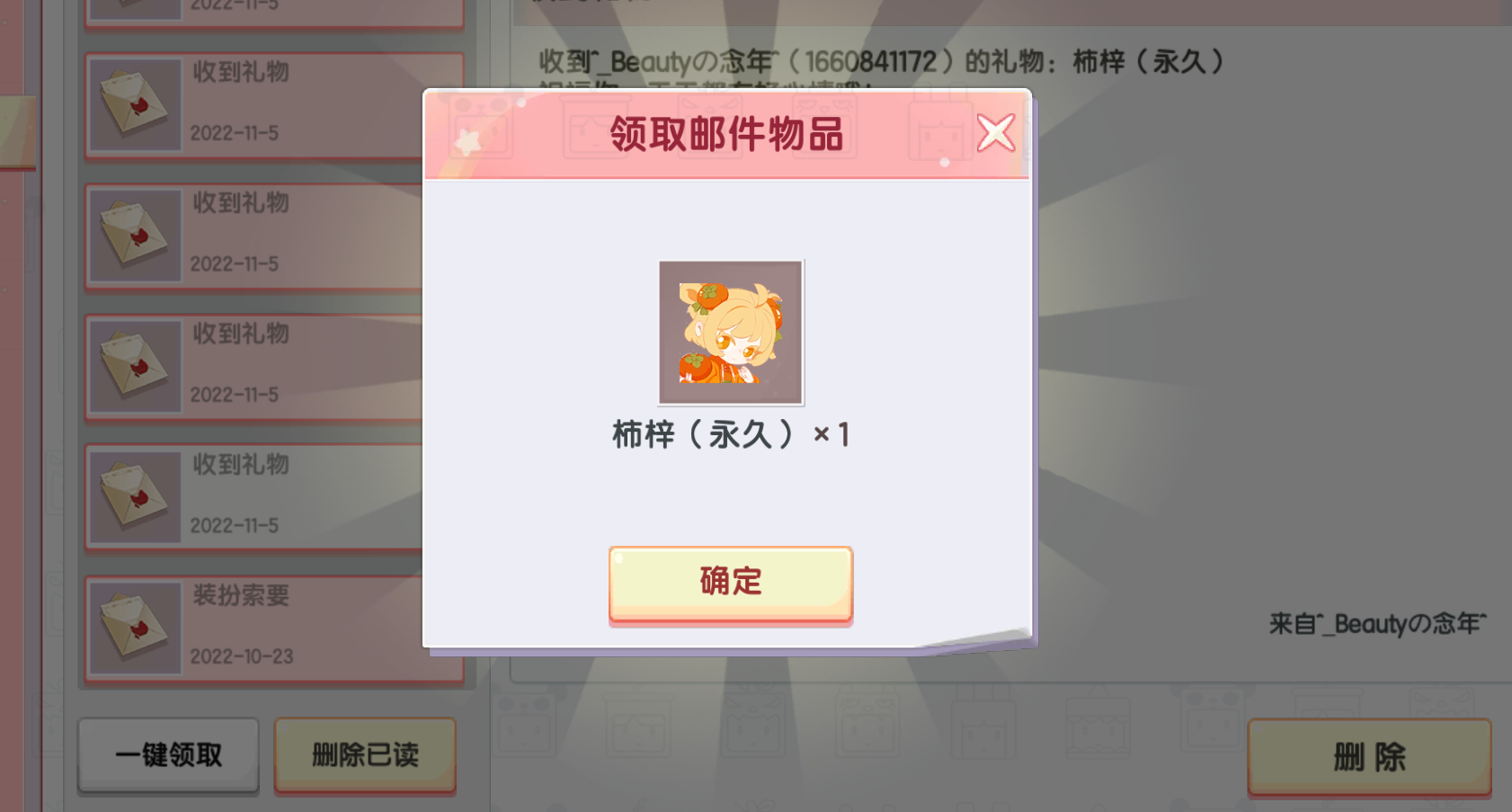Select the topmost full 收到礼物 mail entry

254,106
